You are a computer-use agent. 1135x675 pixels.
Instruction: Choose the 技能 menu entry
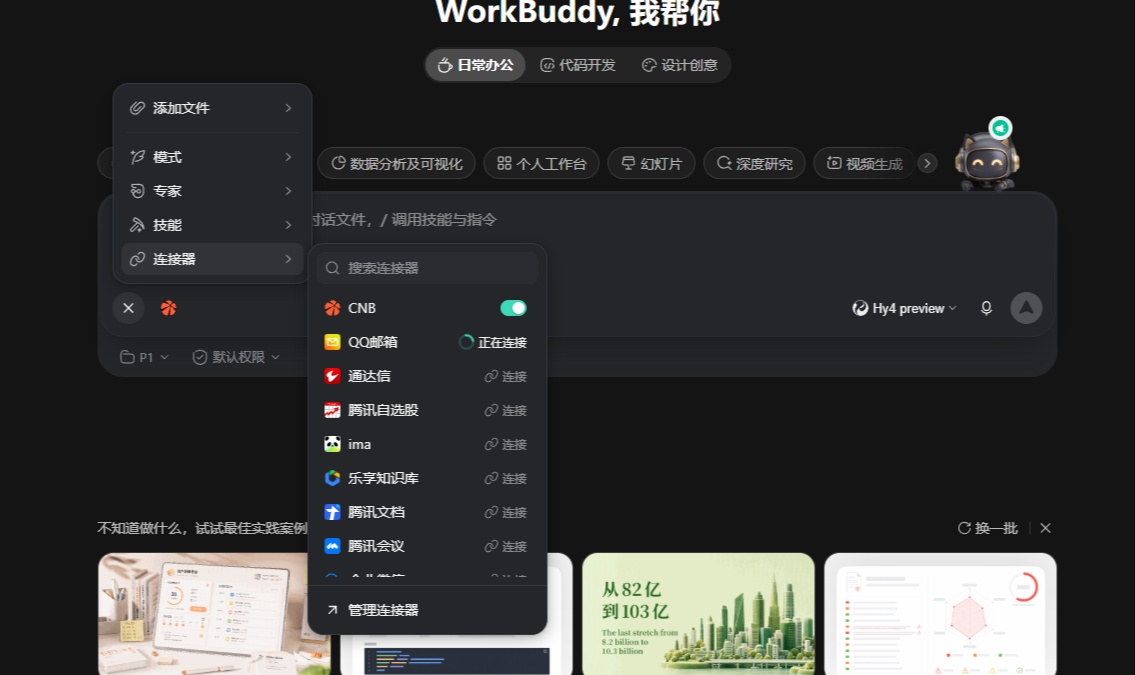(212, 225)
